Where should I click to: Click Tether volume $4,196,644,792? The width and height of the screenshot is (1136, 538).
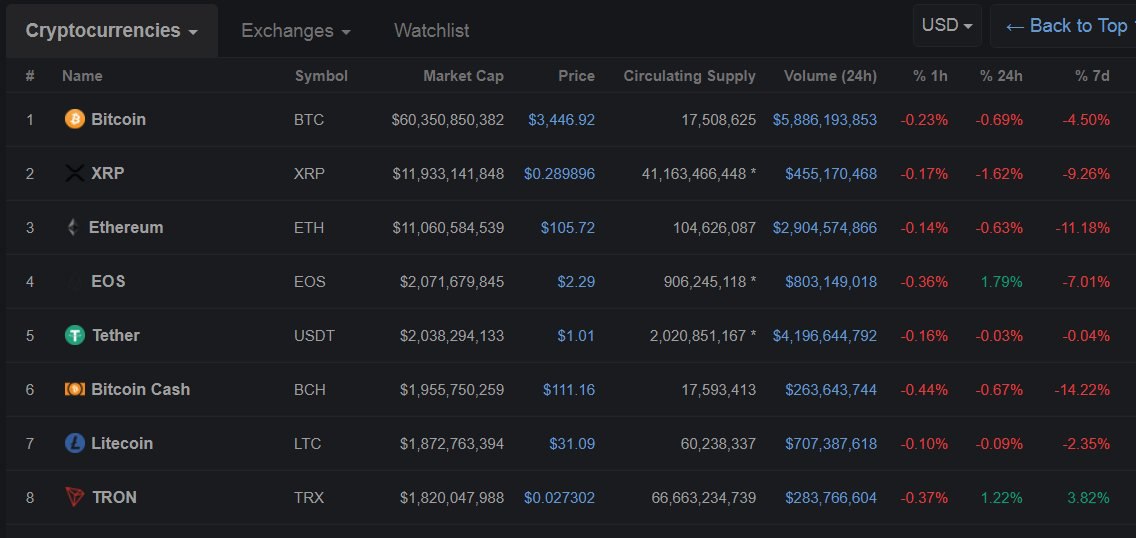[824, 335]
